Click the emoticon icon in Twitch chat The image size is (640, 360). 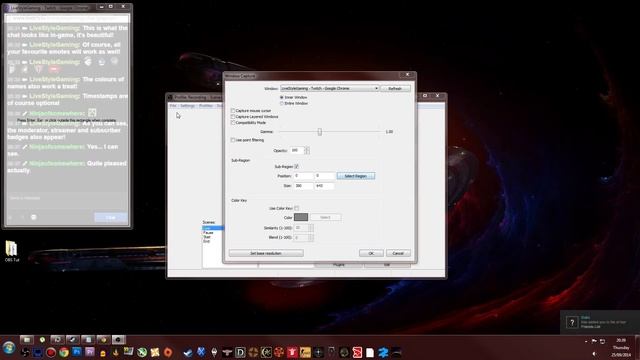(34, 217)
